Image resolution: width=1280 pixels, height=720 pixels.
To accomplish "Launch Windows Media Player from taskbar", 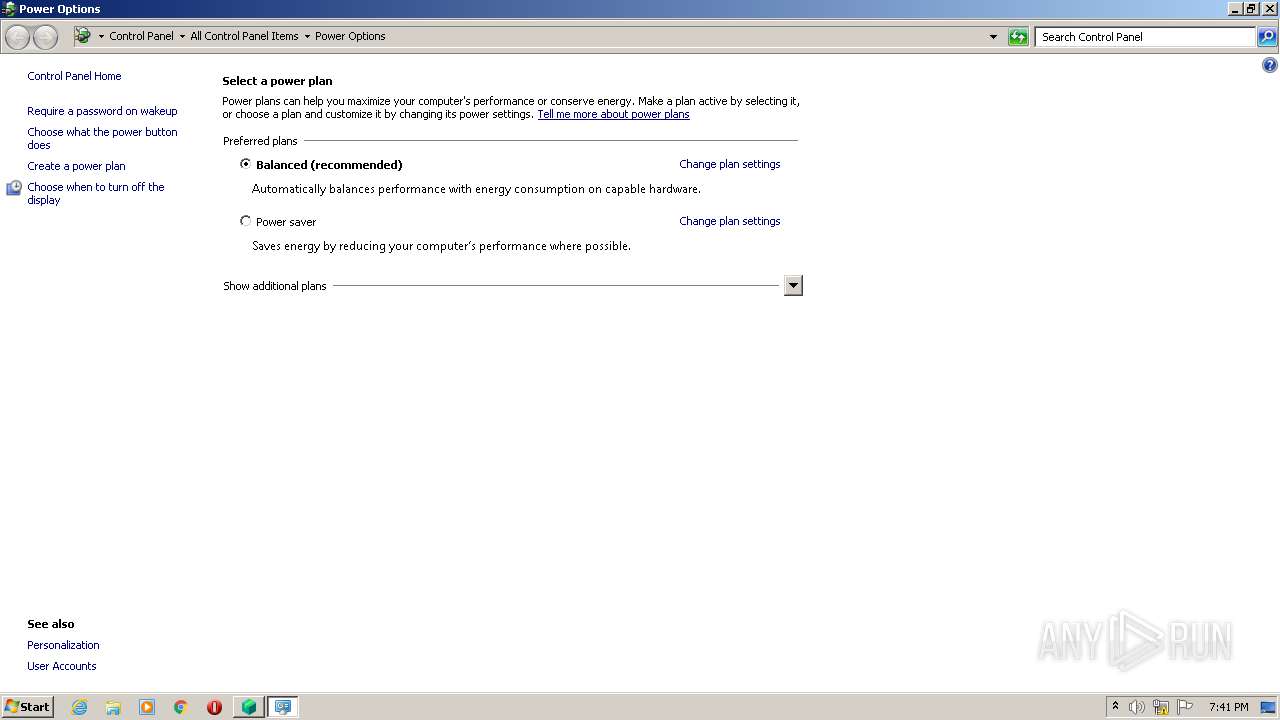I will [147, 707].
